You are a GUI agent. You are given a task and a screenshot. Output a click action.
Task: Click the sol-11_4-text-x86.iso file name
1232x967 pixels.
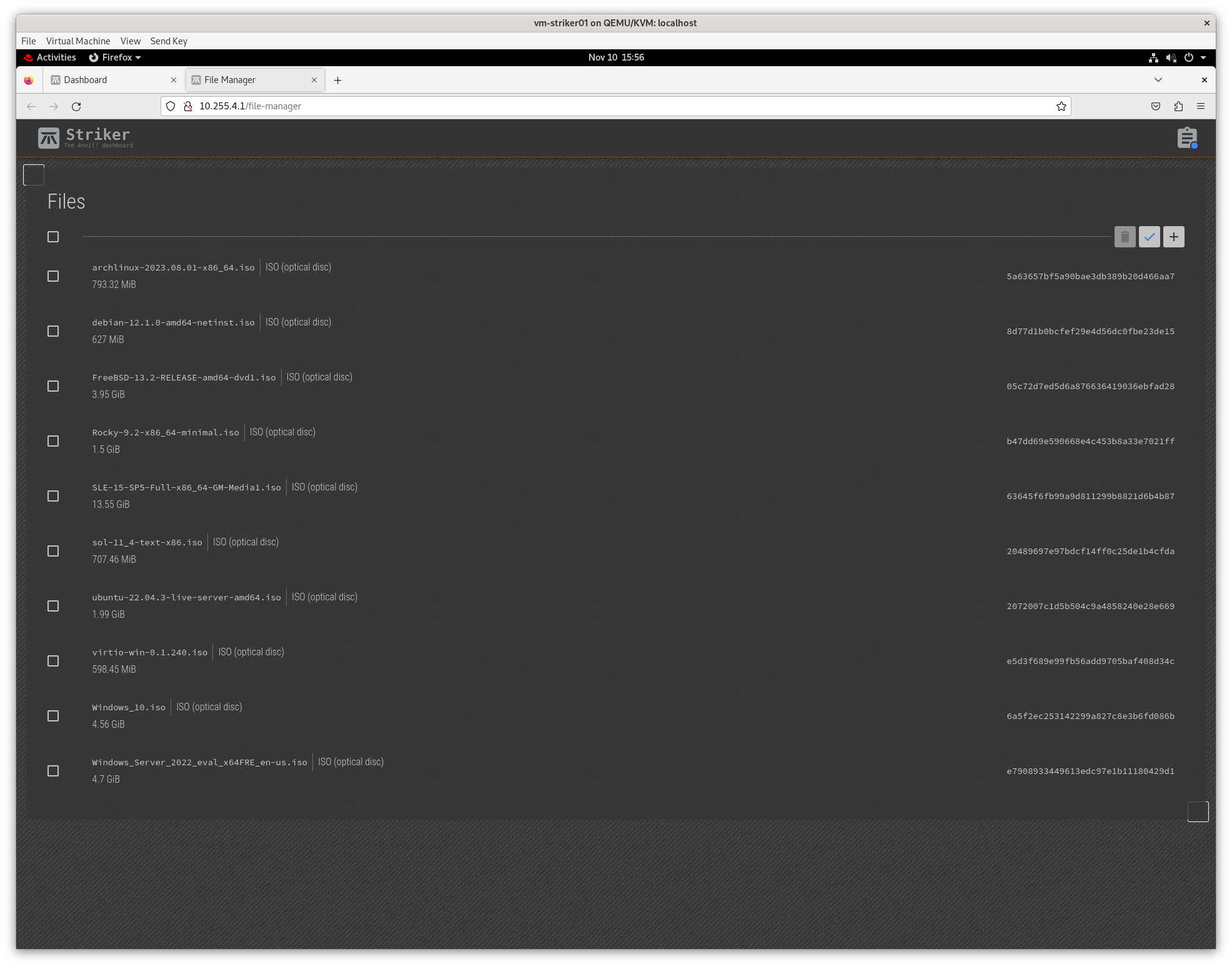pos(147,543)
